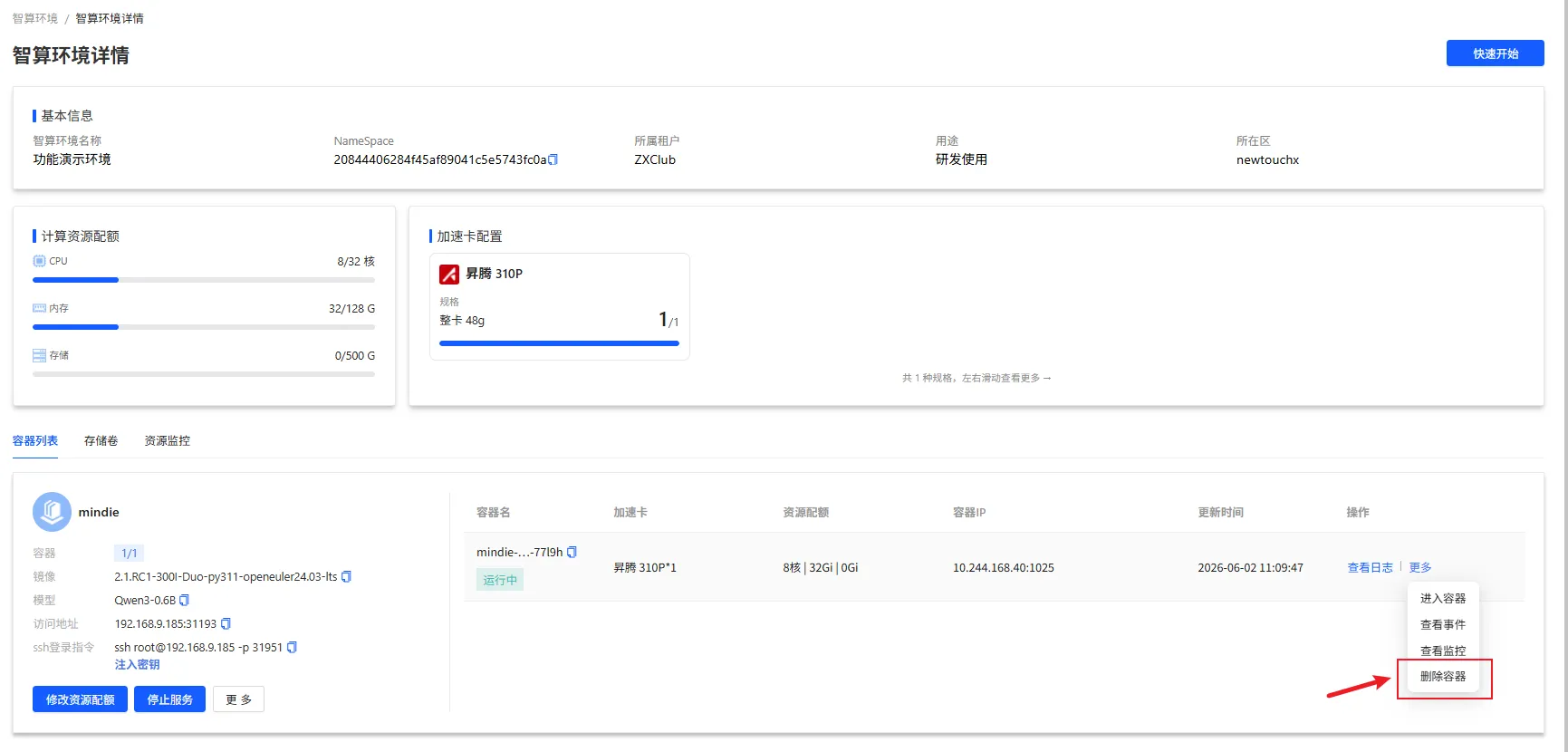
Task: Click the 1/1 container count badge
Action: [130, 553]
